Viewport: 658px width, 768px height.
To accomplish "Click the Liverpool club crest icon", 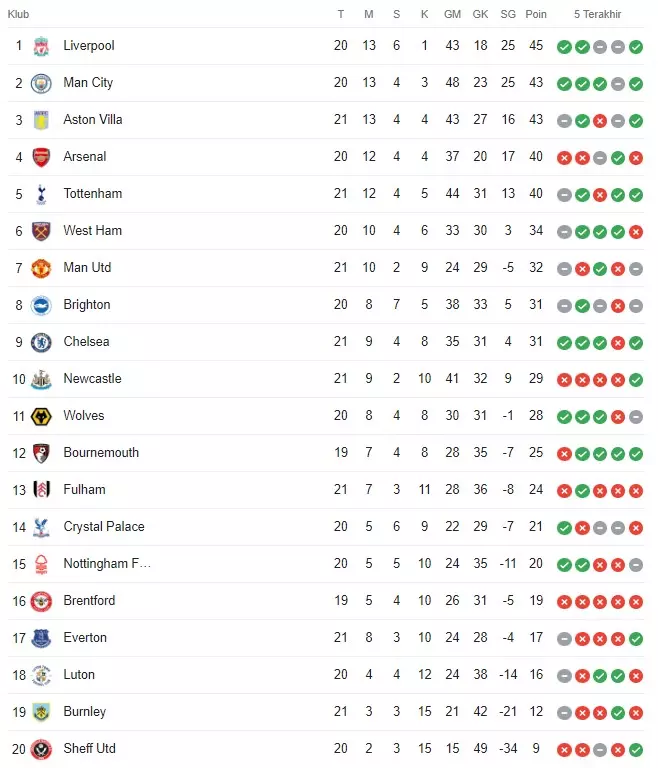I will (x=41, y=46).
